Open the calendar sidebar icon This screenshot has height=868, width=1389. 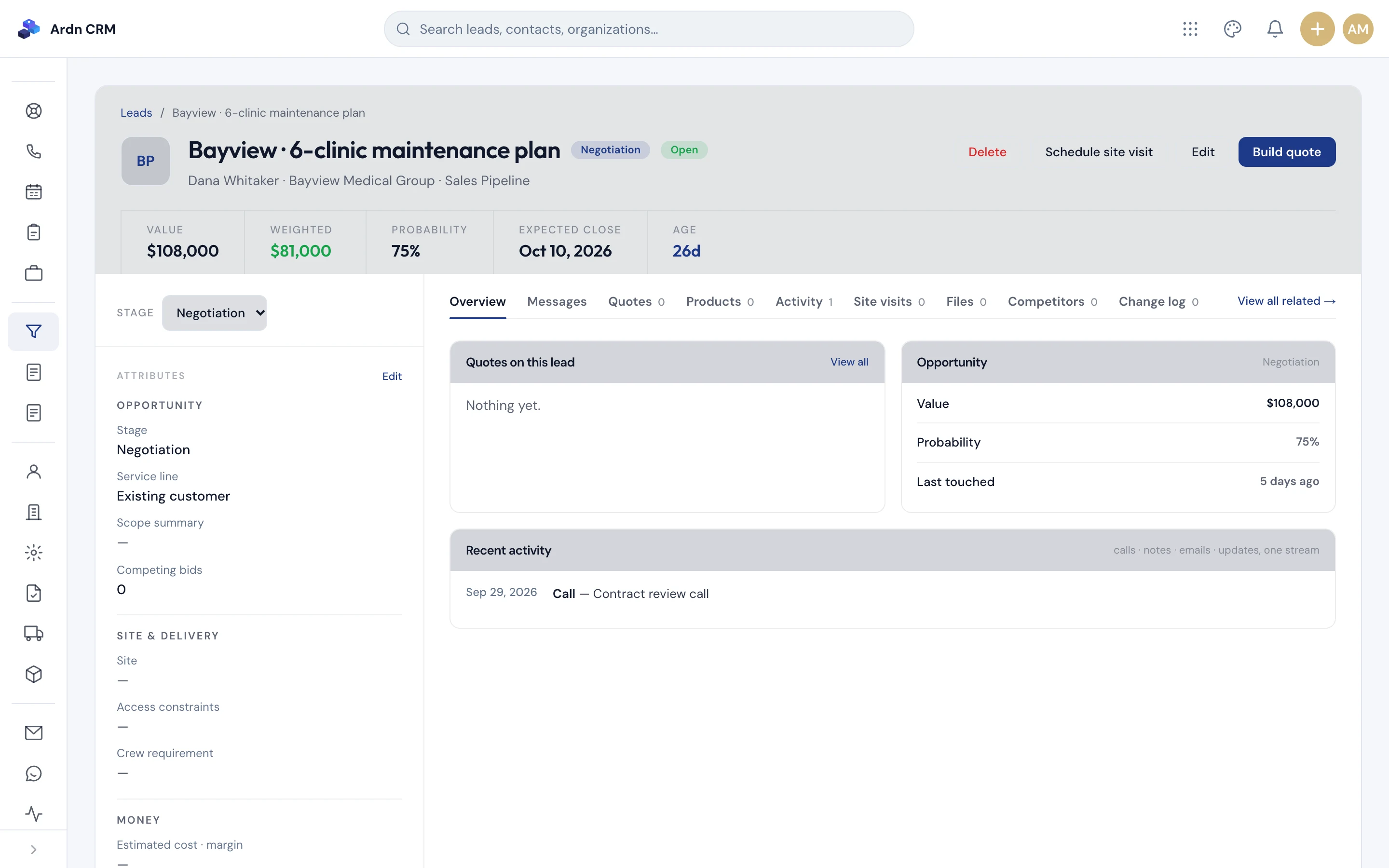[x=34, y=192]
